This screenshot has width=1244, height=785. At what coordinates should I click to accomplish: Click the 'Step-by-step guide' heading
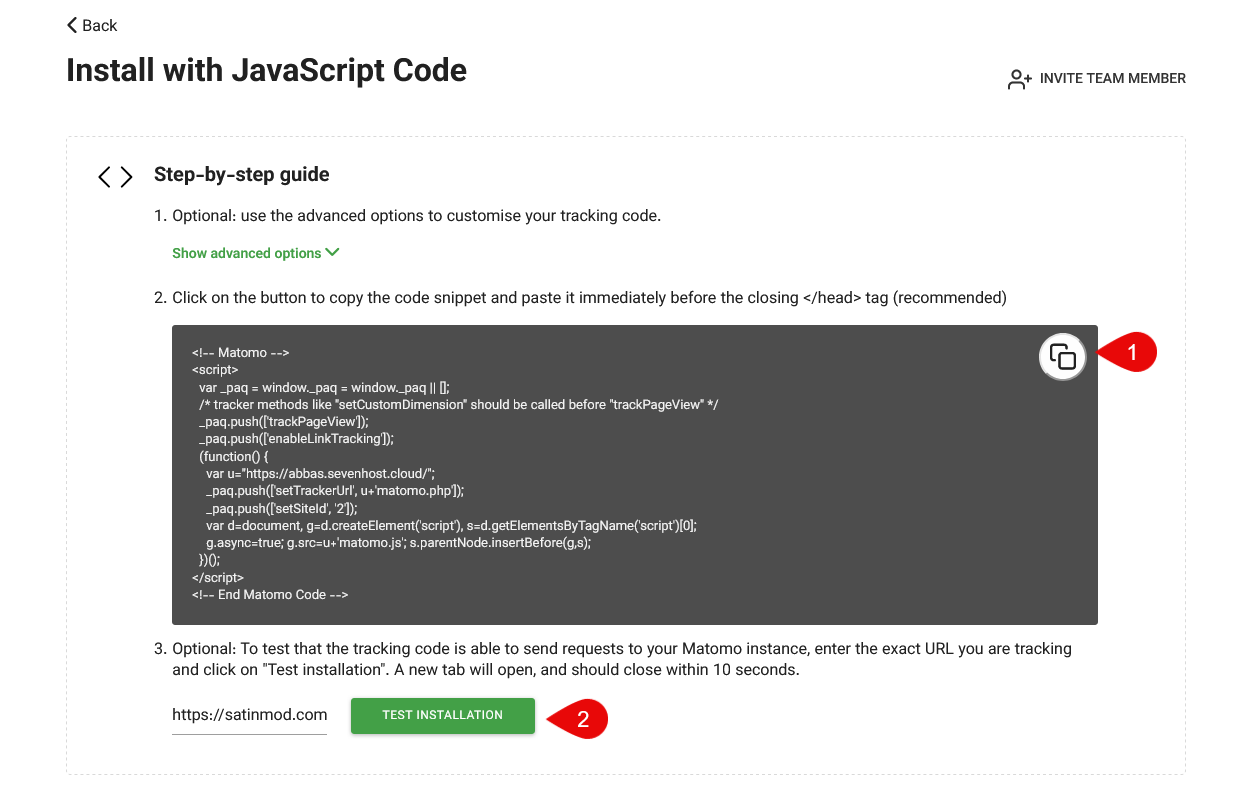click(242, 175)
